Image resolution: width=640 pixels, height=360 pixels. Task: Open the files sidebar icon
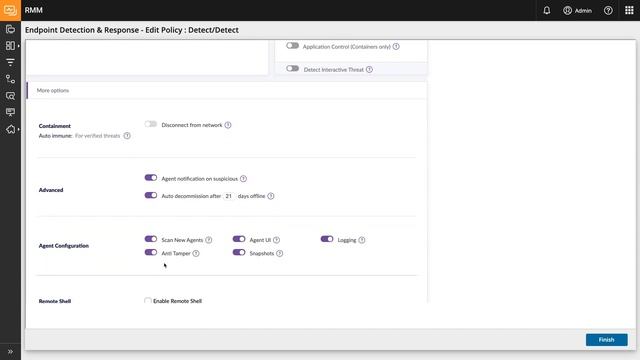coord(10,29)
